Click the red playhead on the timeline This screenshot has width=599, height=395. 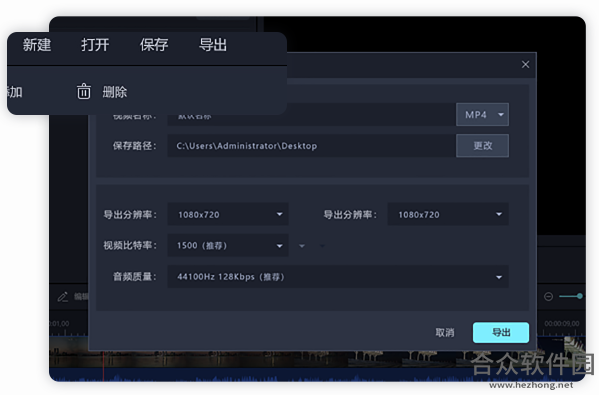coord(103,365)
